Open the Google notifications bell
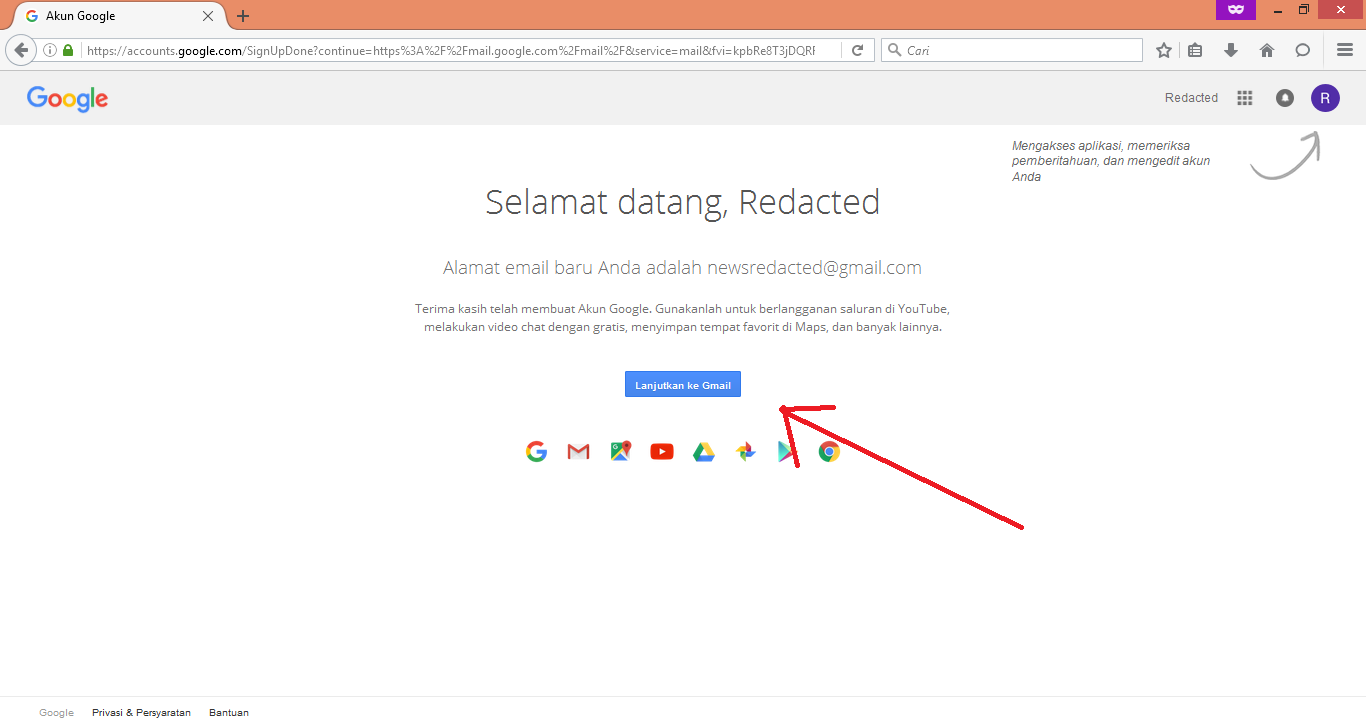The width and height of the screenshot is (1366, 728). click(1285, 98)
